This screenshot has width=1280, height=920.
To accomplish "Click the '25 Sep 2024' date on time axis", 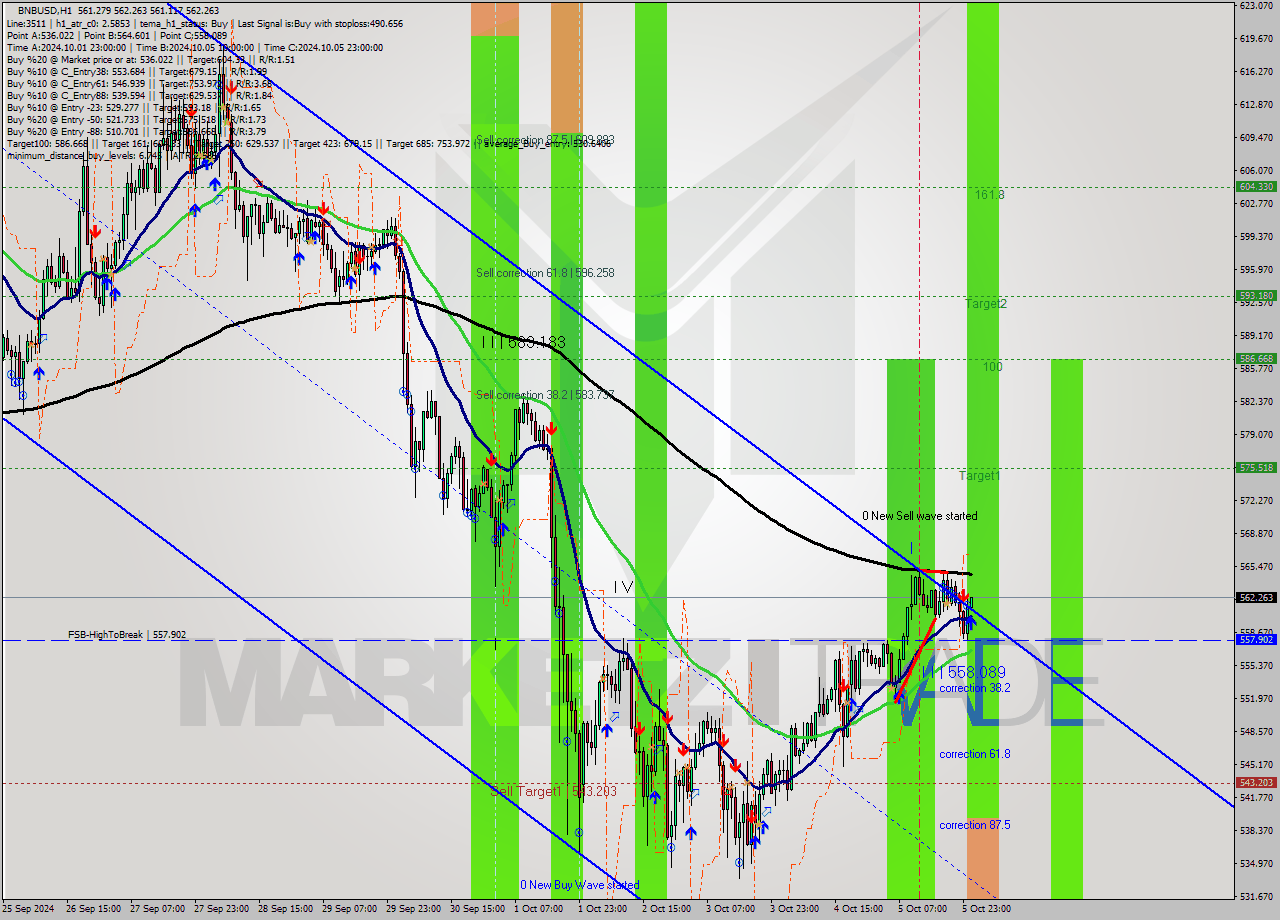I will point(28,909).
